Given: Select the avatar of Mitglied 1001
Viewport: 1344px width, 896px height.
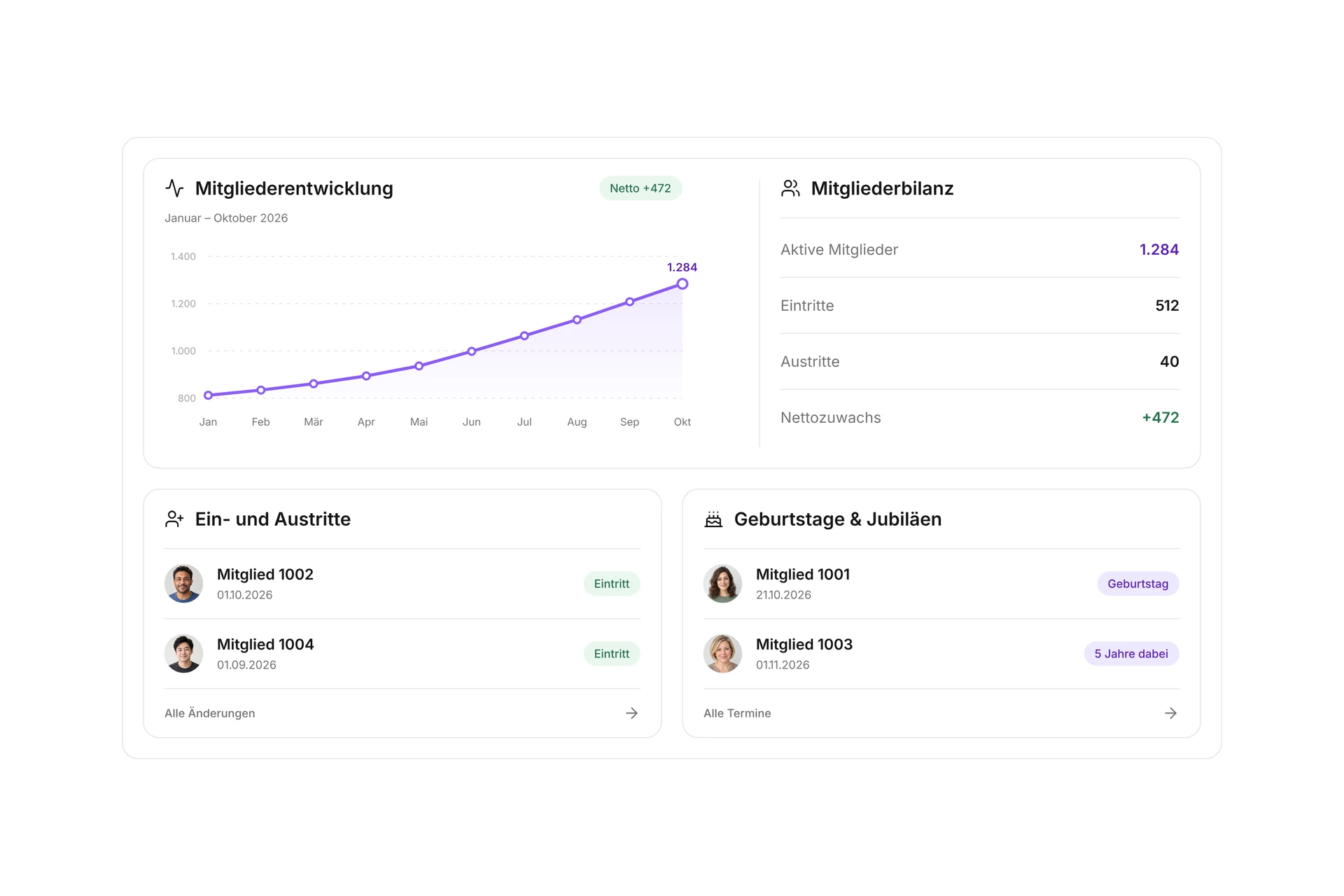Looking at the screenshot, I should tap(722, 584).
